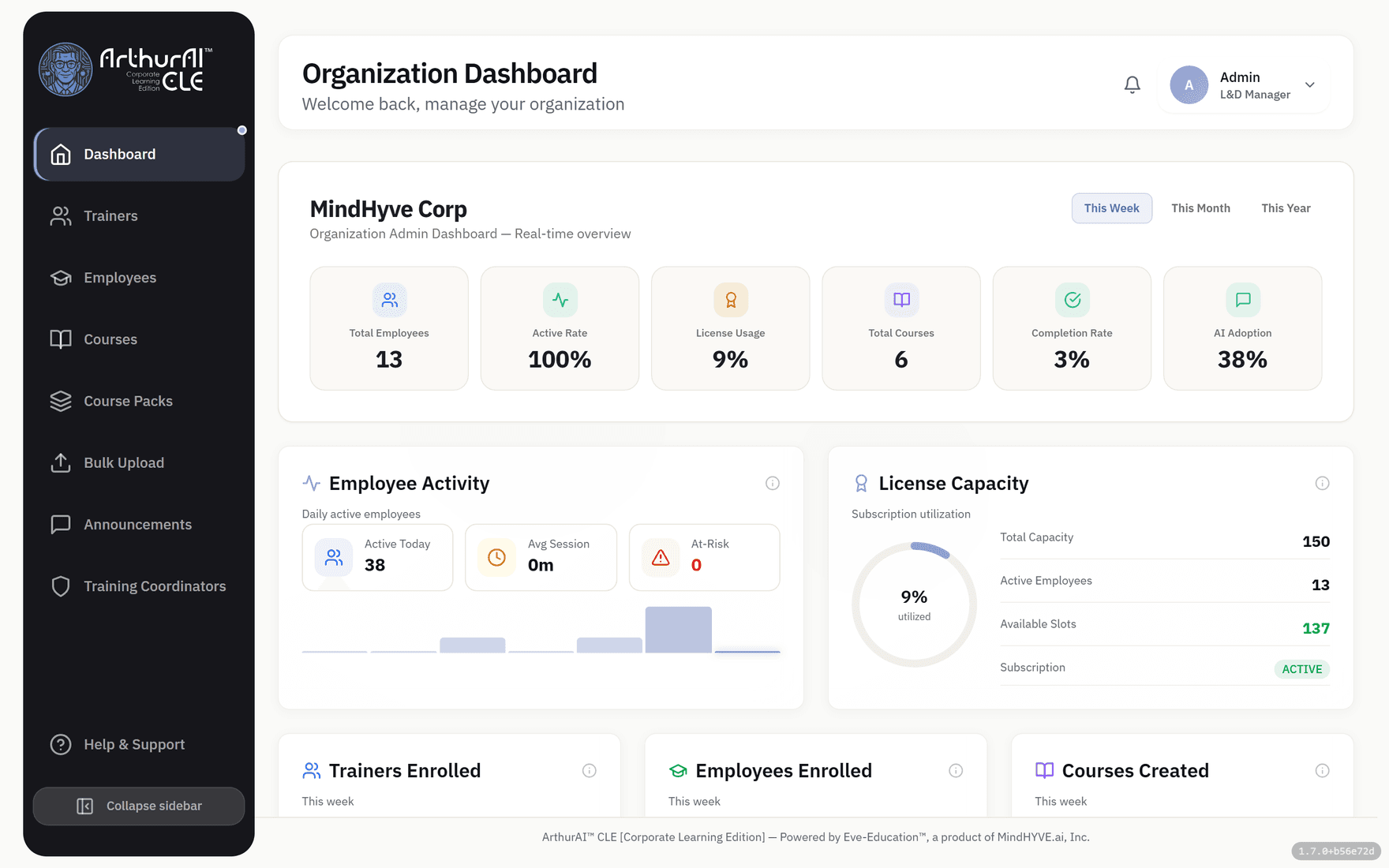Click the Training Coordinators shield icon
The height and width of the screenshot is (868, 1389).
tap(61, 586)
